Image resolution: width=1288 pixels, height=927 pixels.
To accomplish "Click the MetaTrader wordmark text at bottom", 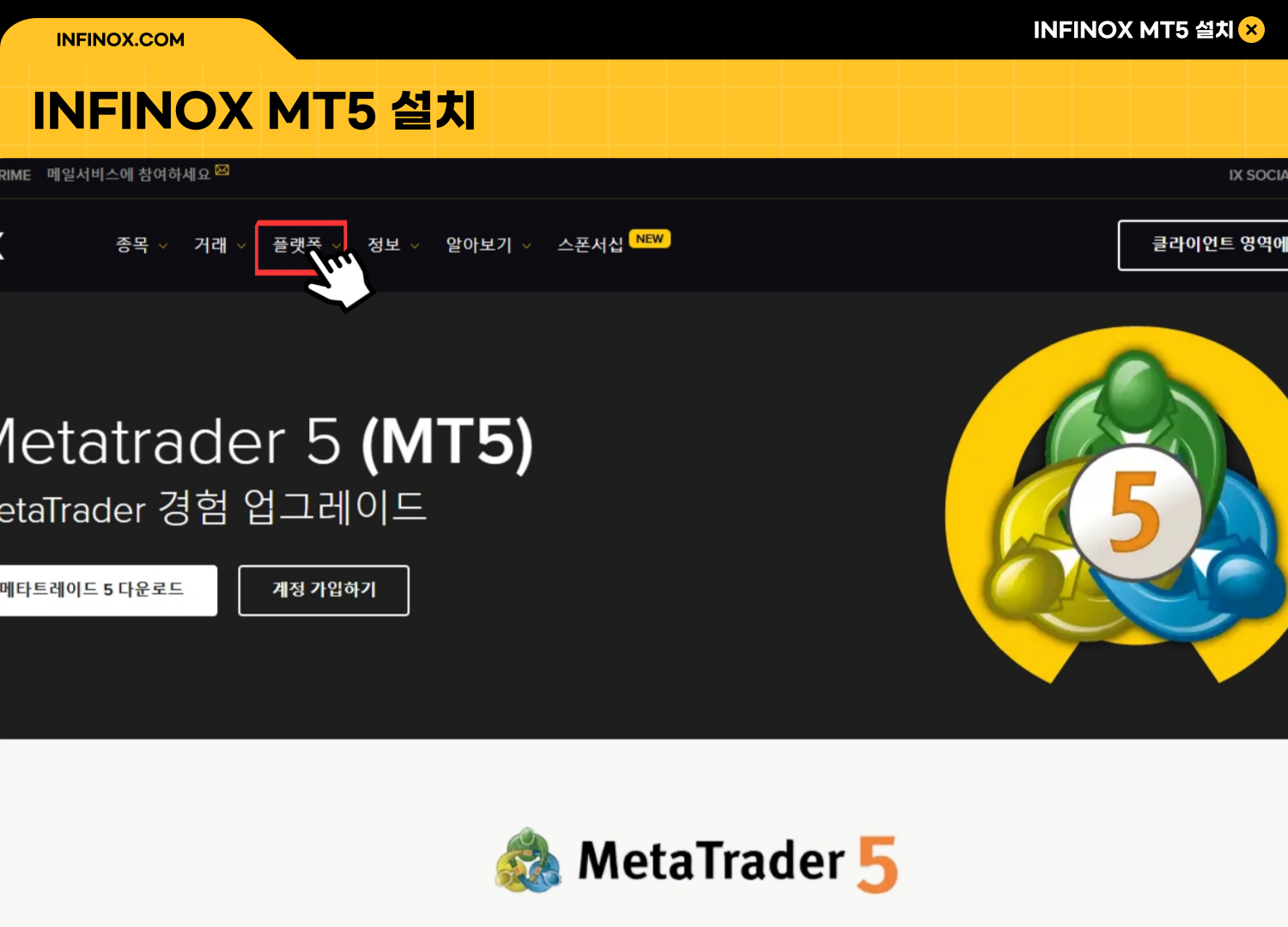I will [x=712, y=861].
